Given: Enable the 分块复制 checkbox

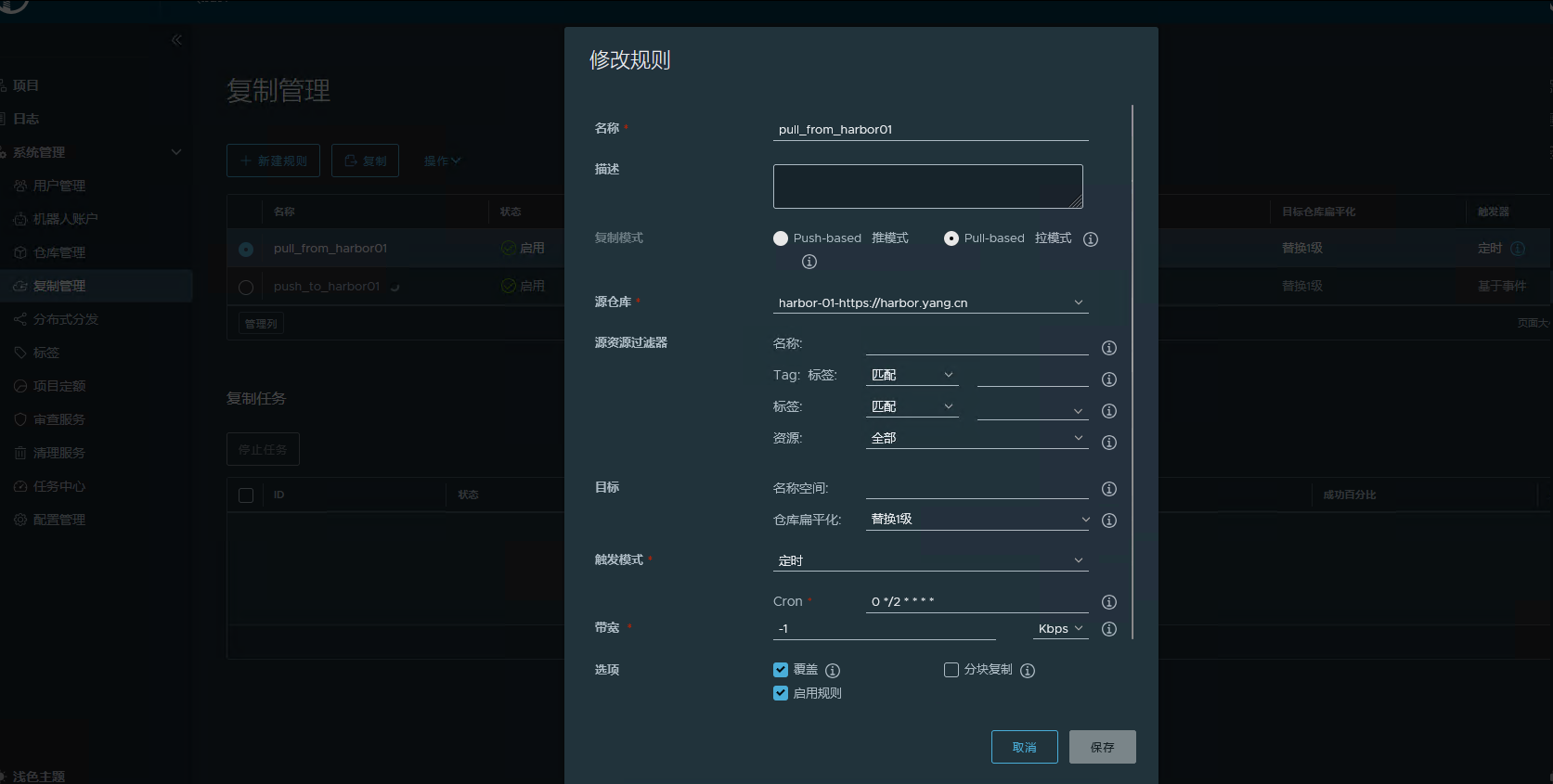Looking at the screenshot, I should pyautogui.click(x=951, y=670).
